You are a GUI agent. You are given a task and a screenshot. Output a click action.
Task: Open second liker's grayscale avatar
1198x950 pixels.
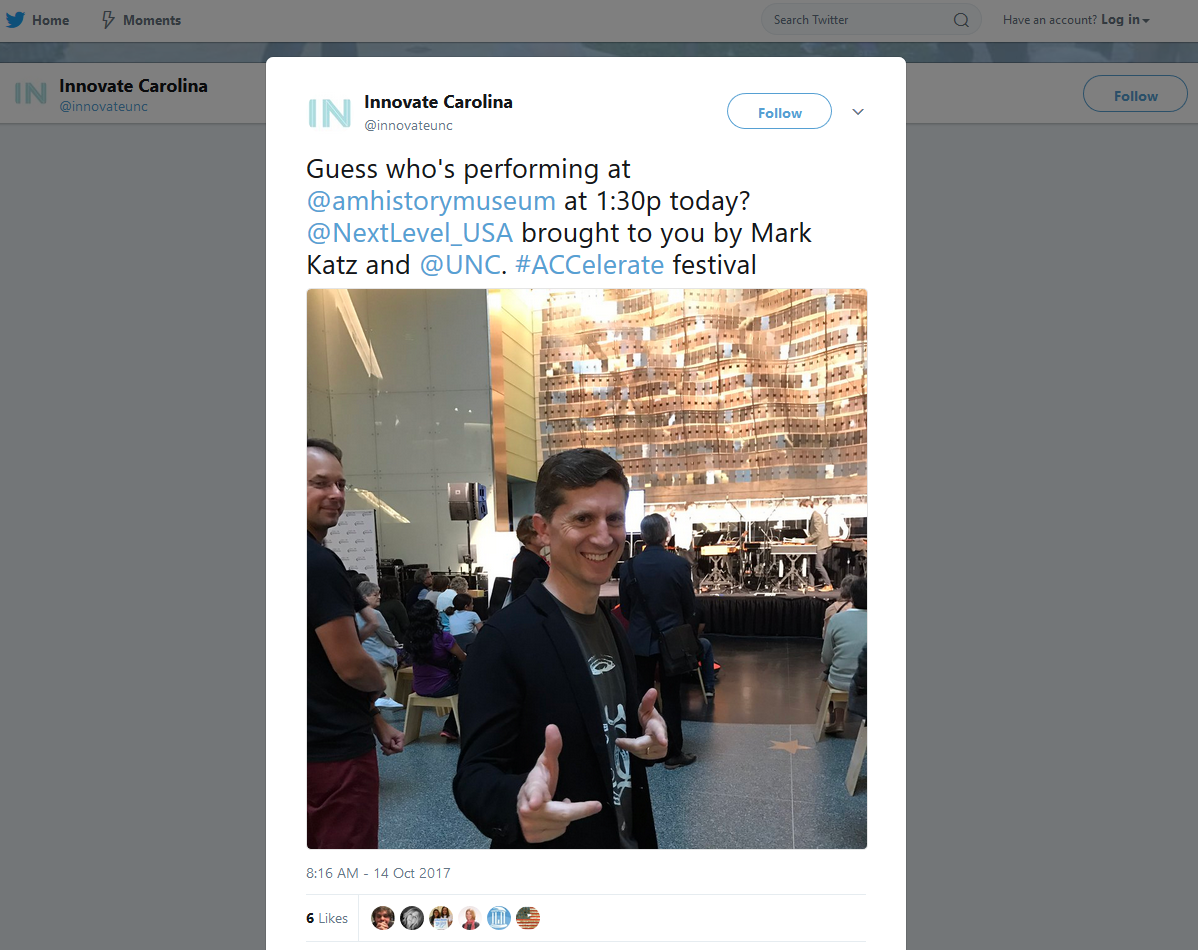coord(412,918)
